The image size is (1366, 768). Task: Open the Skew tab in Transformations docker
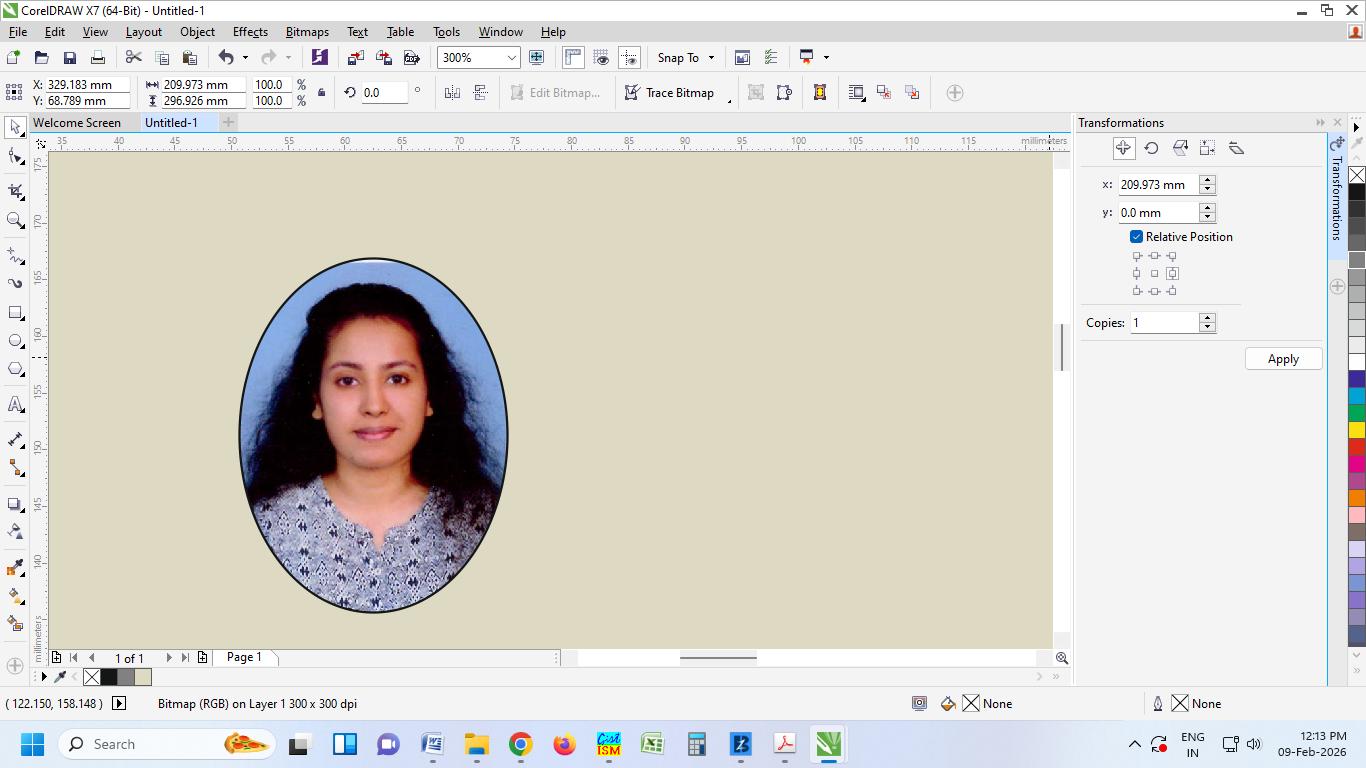(1236, 148)
